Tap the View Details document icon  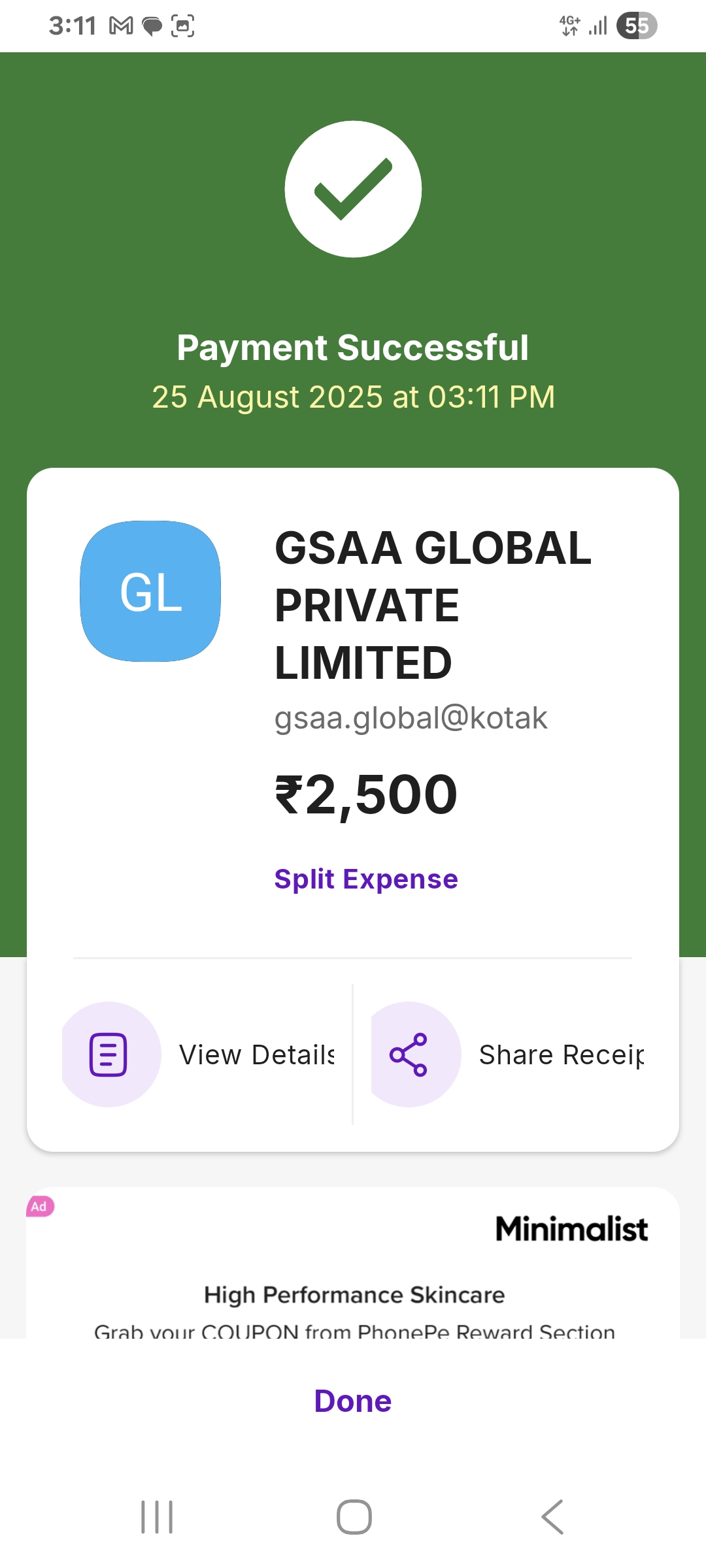109,1054
